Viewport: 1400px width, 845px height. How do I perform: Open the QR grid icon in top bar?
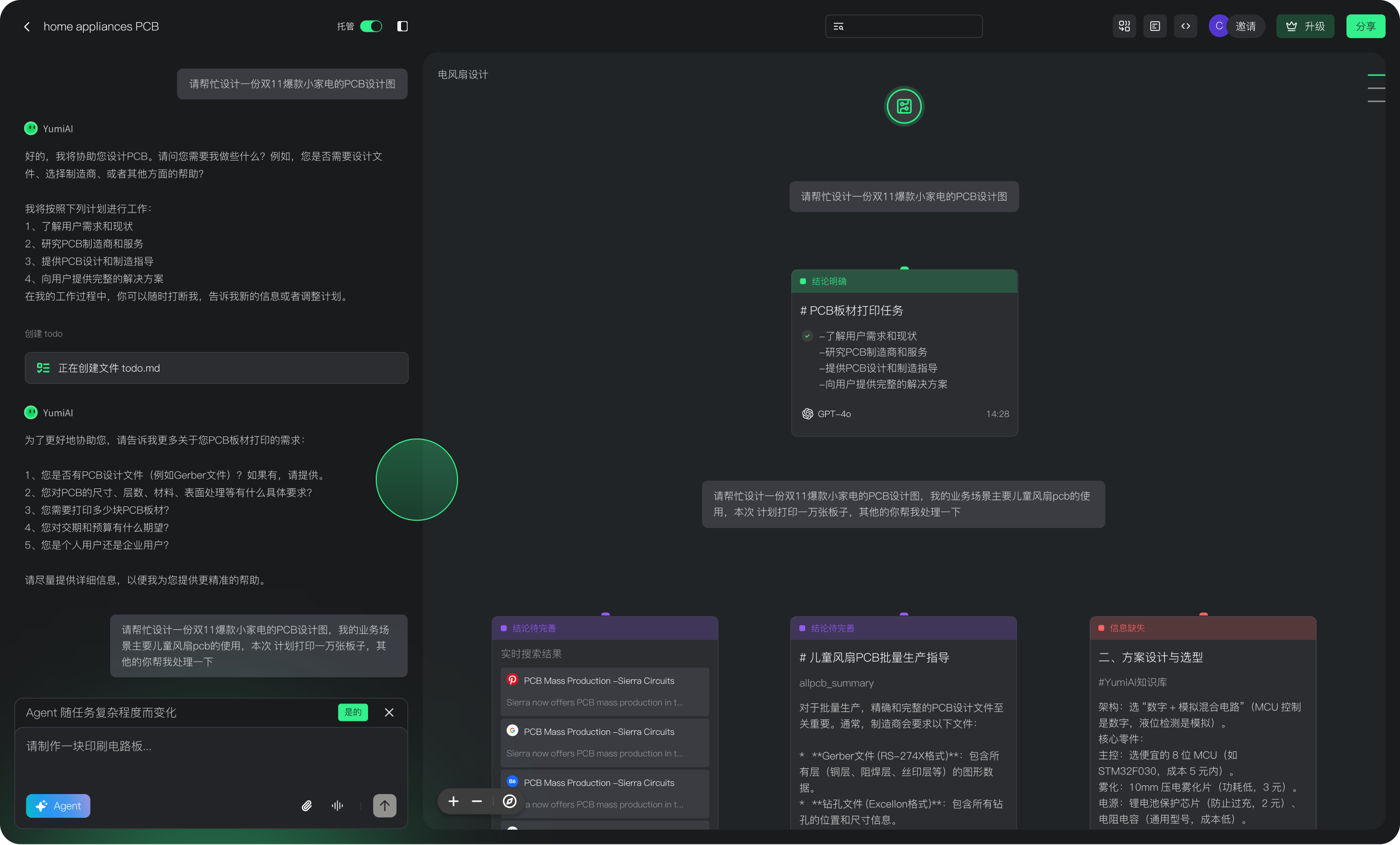[x=1124, y=27]
